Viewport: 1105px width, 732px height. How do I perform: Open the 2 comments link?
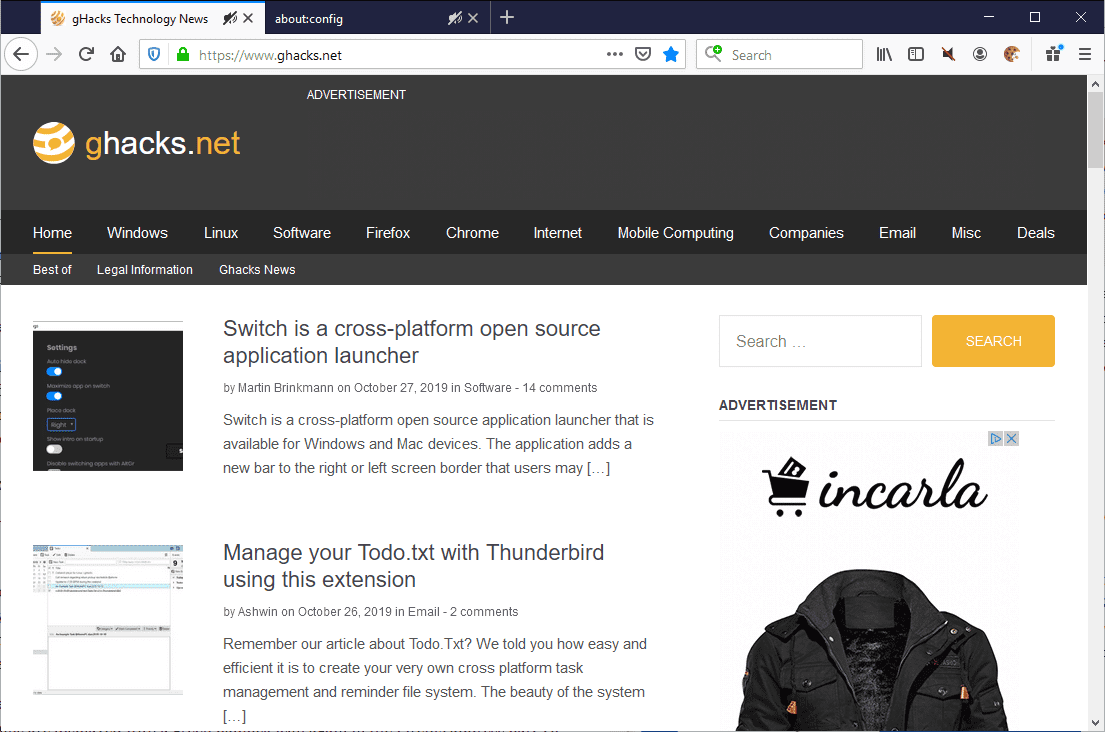tap(484, 612)
